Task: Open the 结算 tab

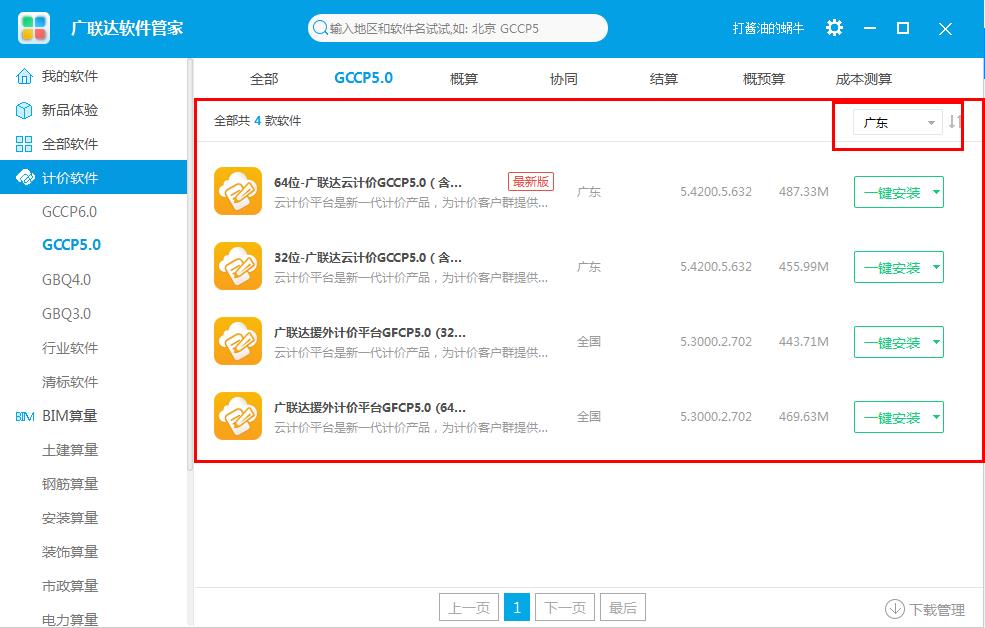Action: click(663, 79)
